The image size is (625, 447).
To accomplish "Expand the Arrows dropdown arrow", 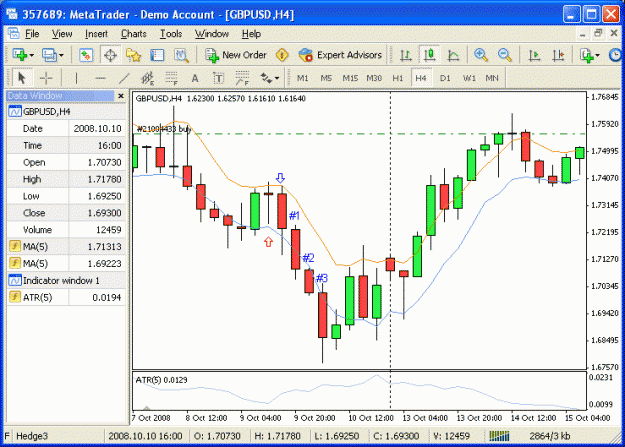I will [277, 78].
